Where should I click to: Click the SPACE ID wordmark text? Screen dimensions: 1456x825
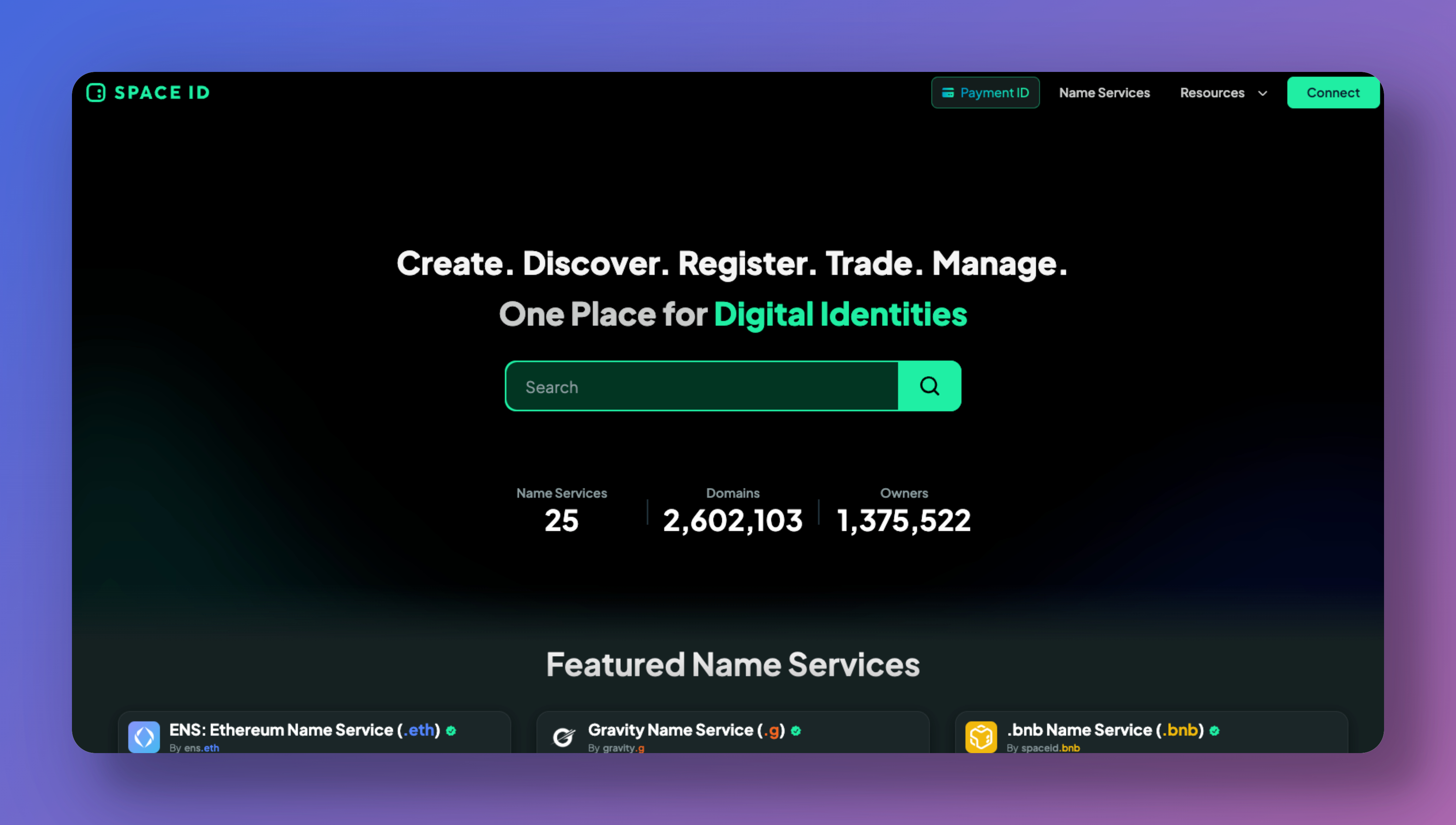coord(162,93)
